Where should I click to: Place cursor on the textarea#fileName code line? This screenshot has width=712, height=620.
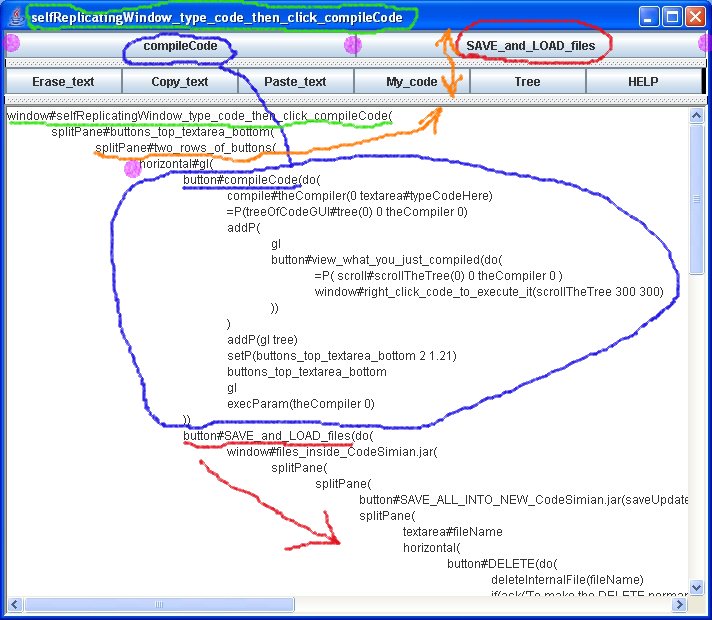pyautogui.click(x=452, y=532)
